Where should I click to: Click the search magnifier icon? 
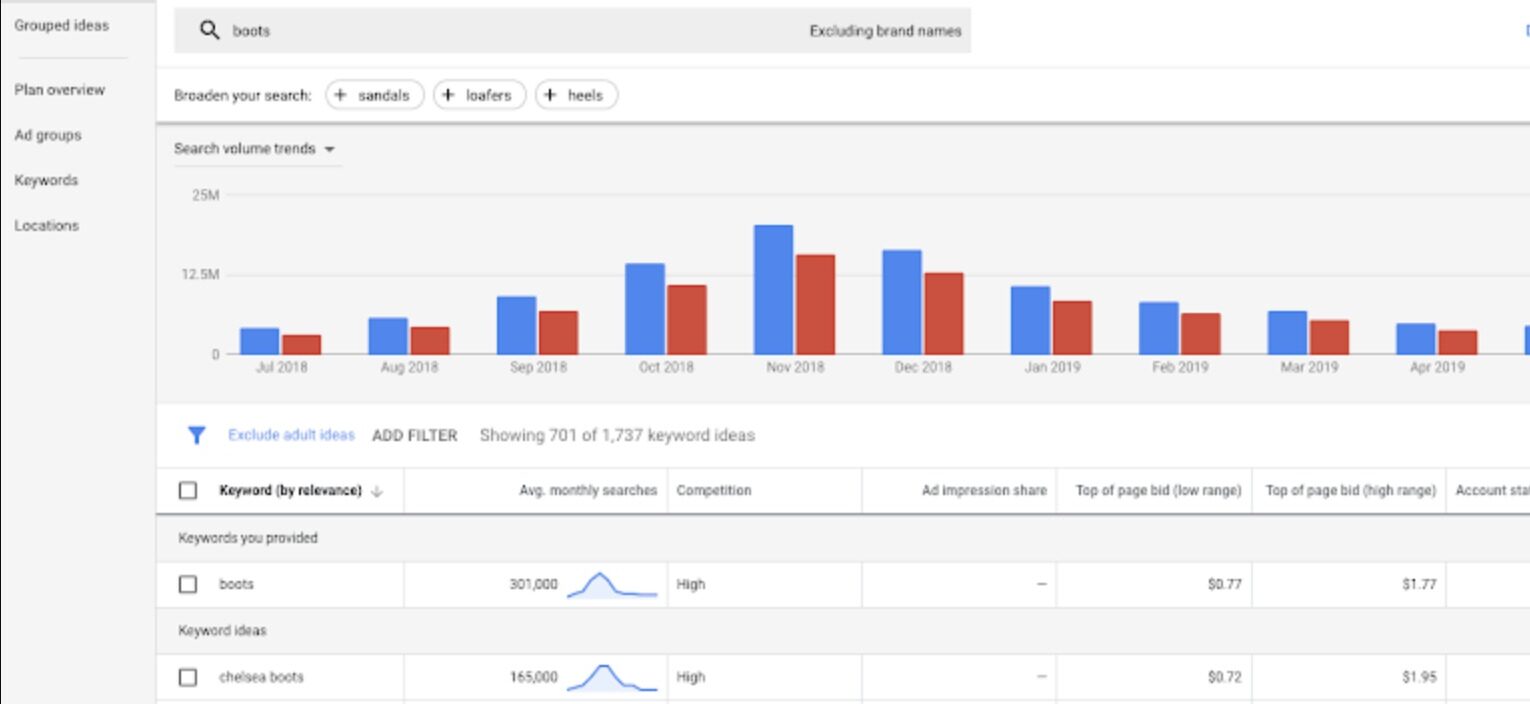pos(209,31)
